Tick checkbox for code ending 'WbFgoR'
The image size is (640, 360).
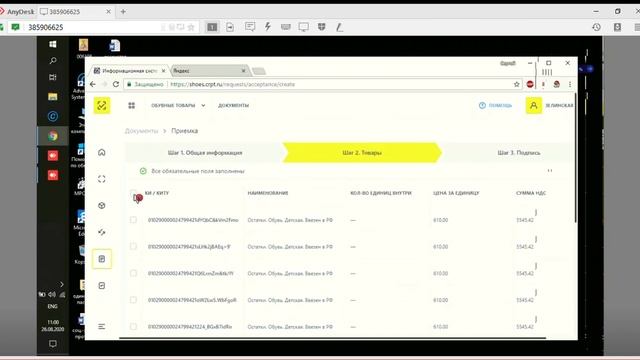(133, 300)
